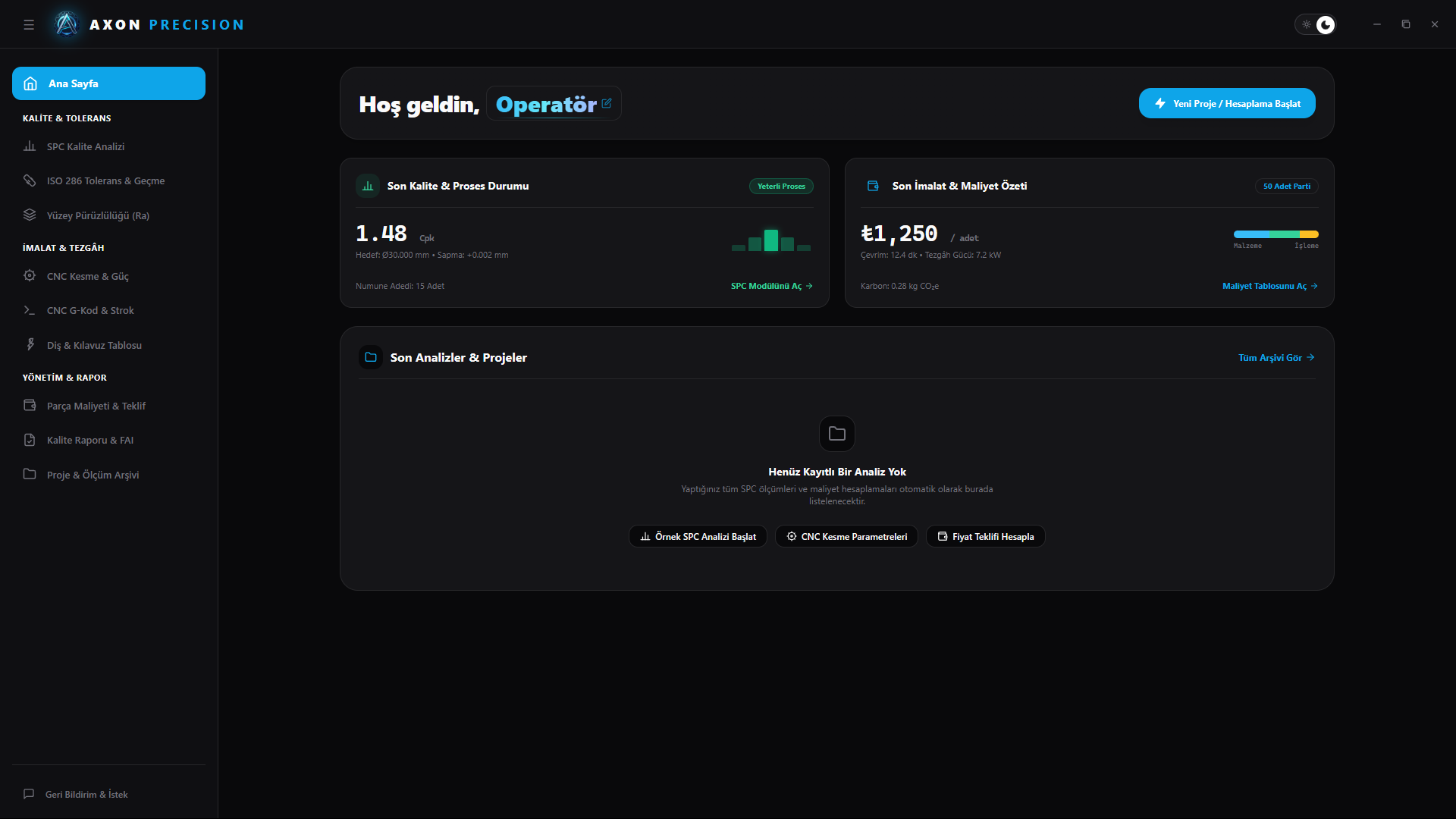Toggle the dark/light theme switch
The width and height of the screenshot is (1456, 819).
pos(1315,25)
